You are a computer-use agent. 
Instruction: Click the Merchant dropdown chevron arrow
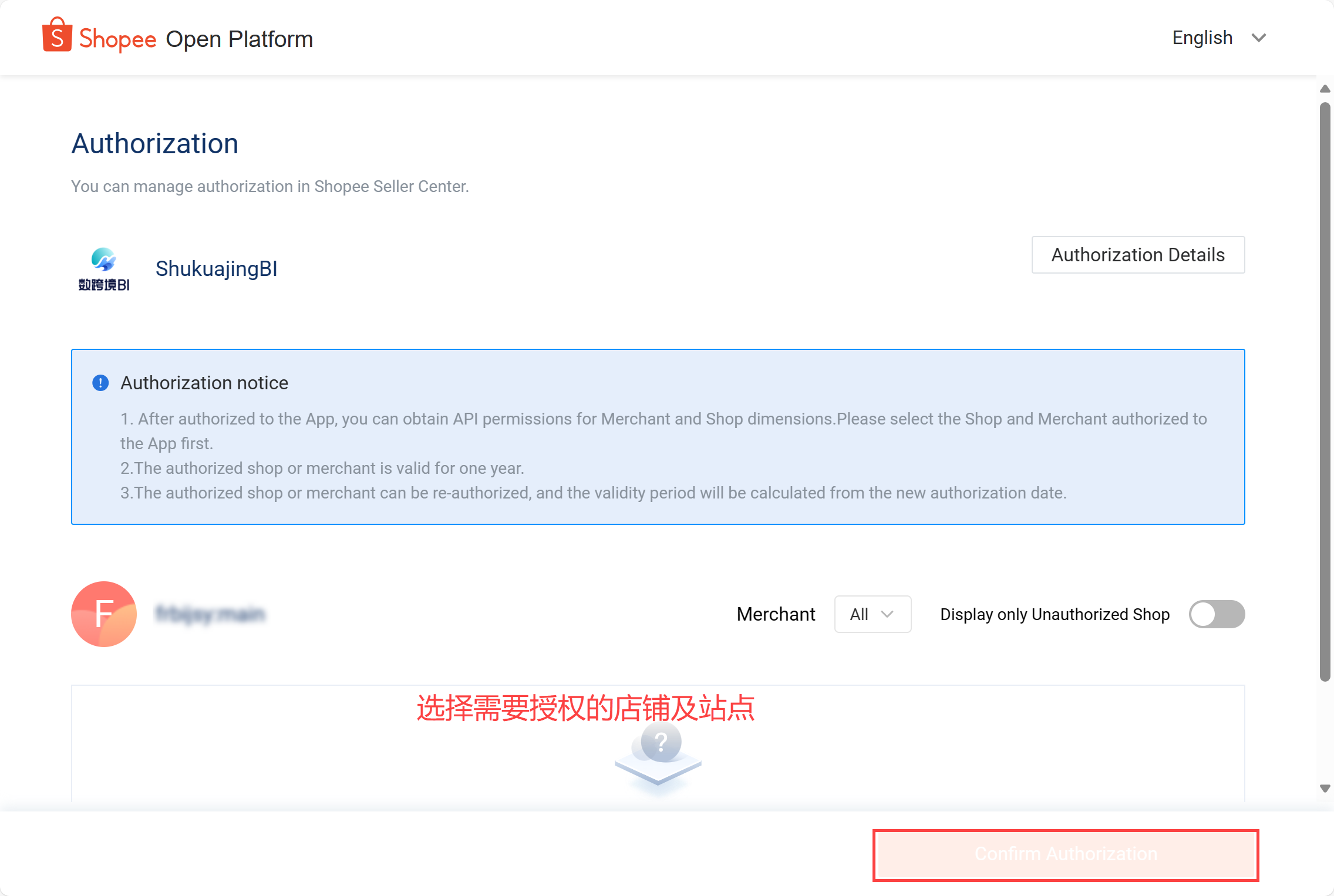(x=887, y=614)
